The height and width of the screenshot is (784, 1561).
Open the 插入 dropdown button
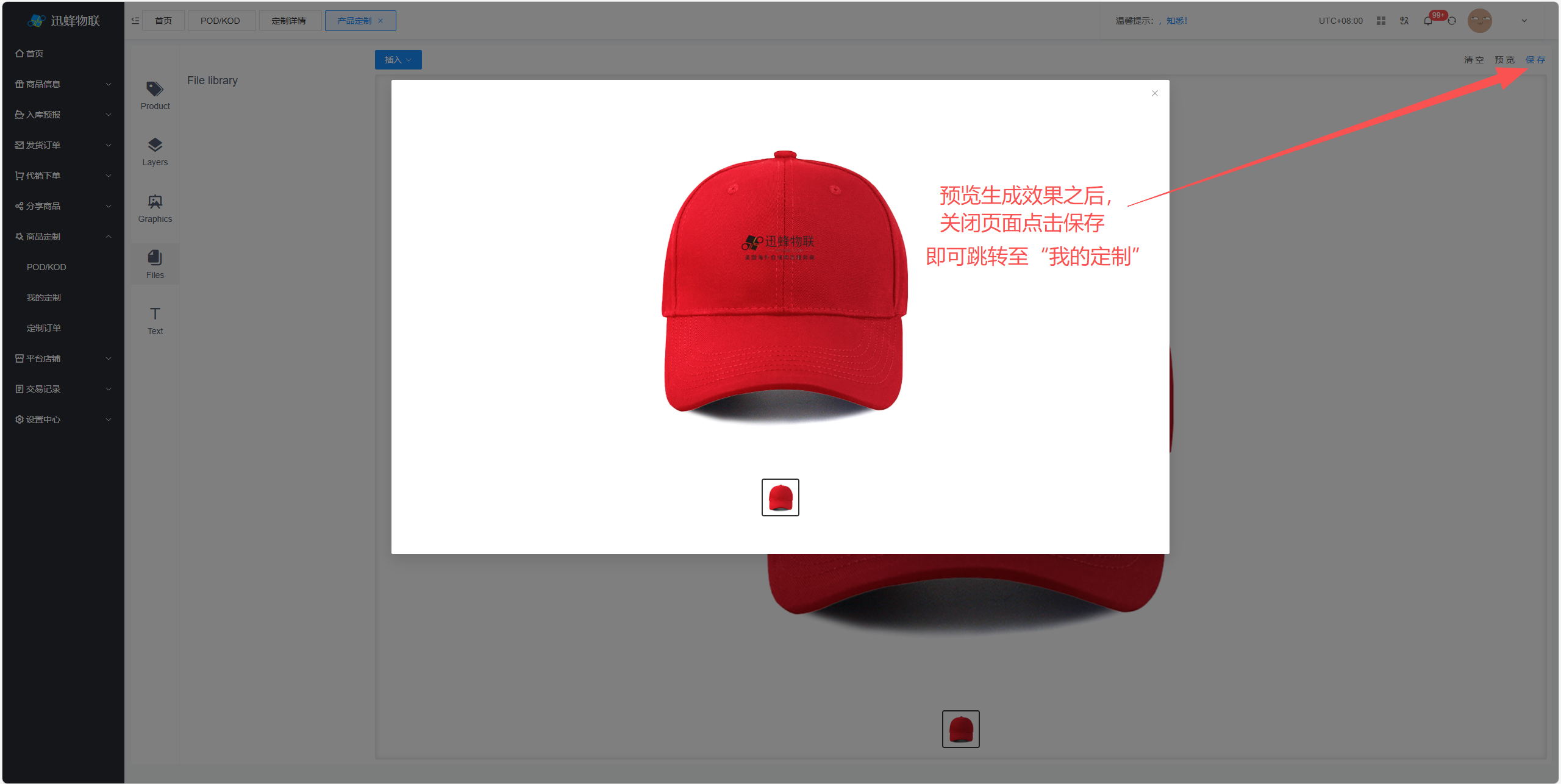click(x=398, y=60)
